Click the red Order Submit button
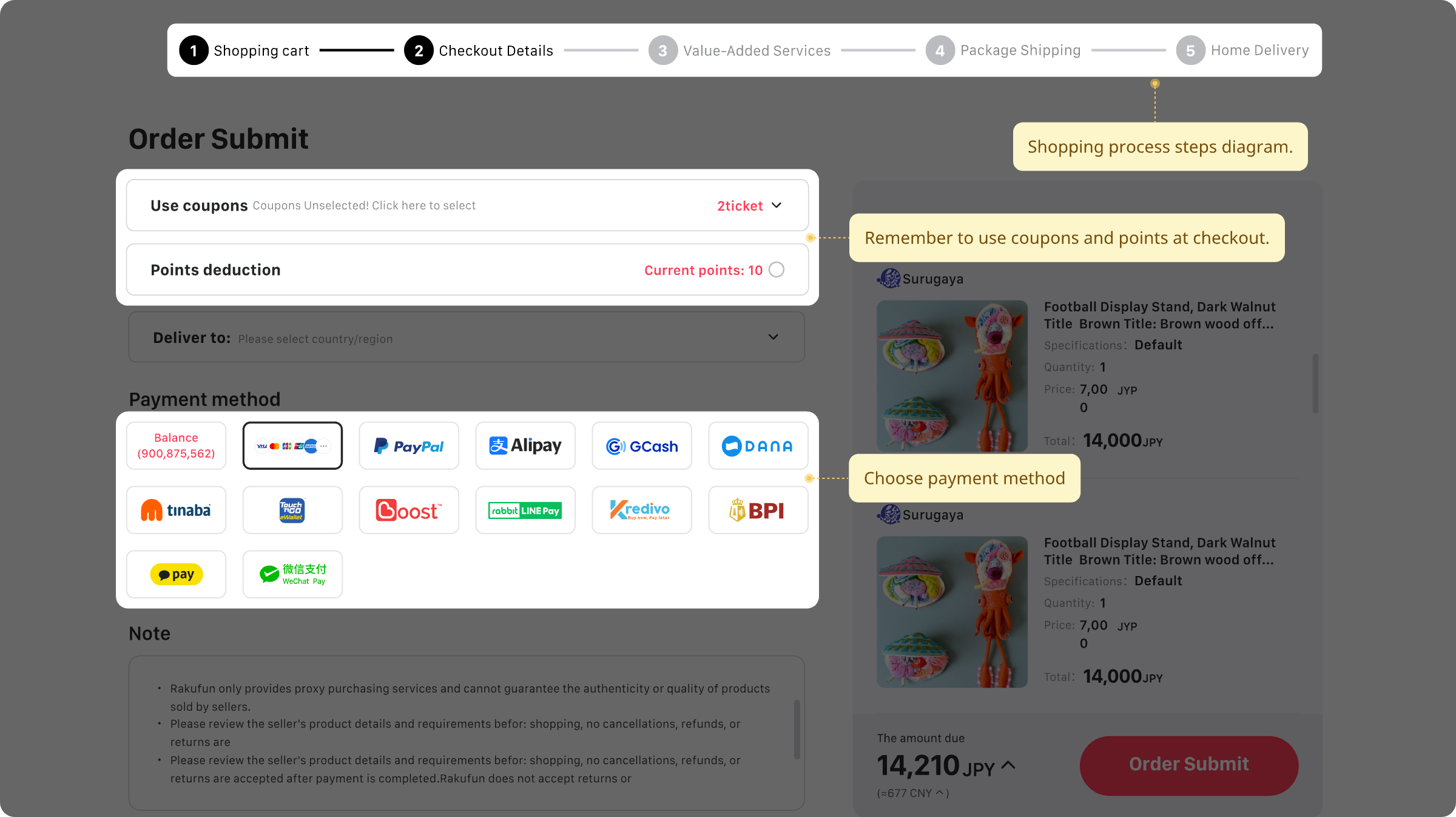Viewport: 1456px width, 817px height. pyautogui.click(x=1189, y=765)
